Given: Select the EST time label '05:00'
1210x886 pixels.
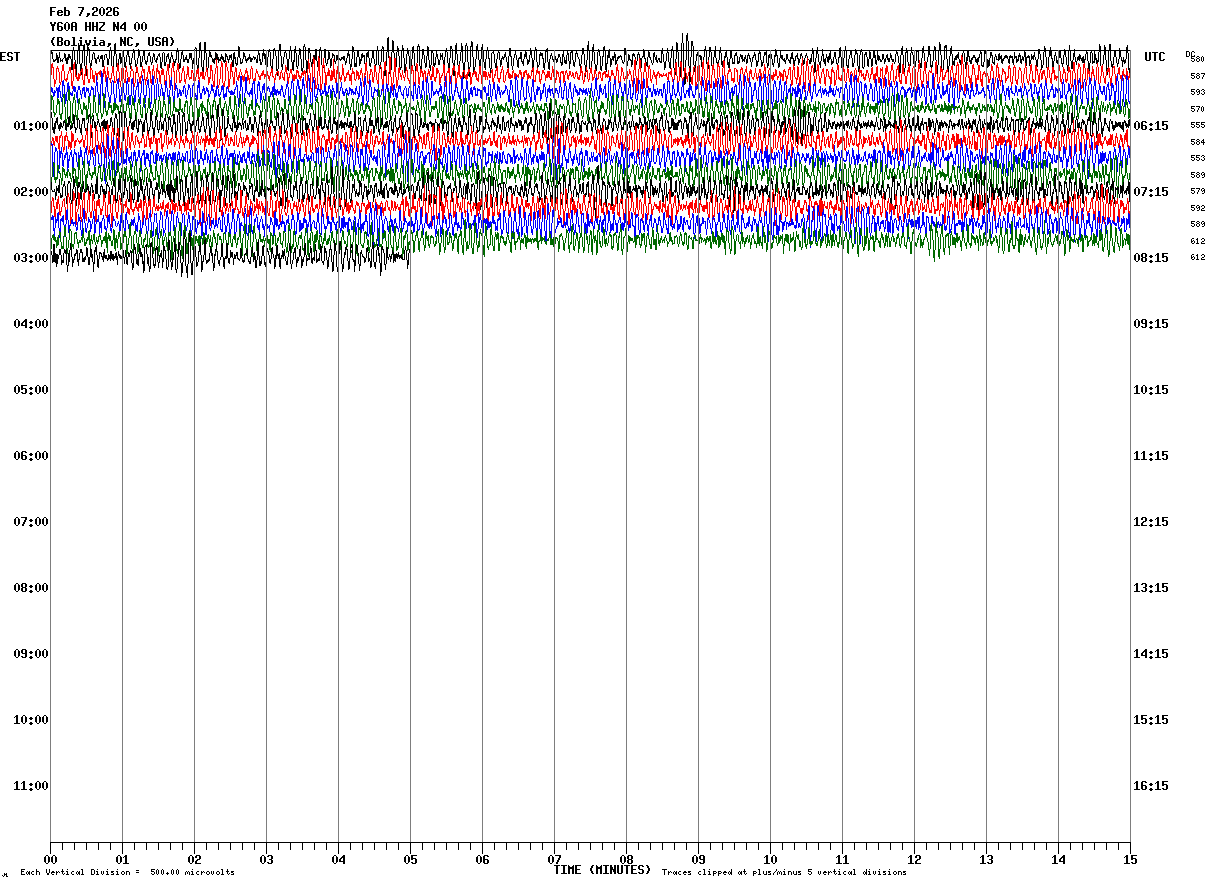Looking at the screenshot, I should pyautogui.click(x=31, y=390).
